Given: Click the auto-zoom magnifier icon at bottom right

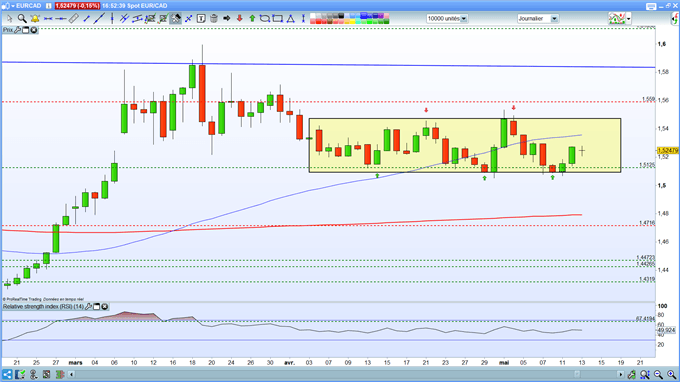Looking at the screenshot, I should point(645,375).
